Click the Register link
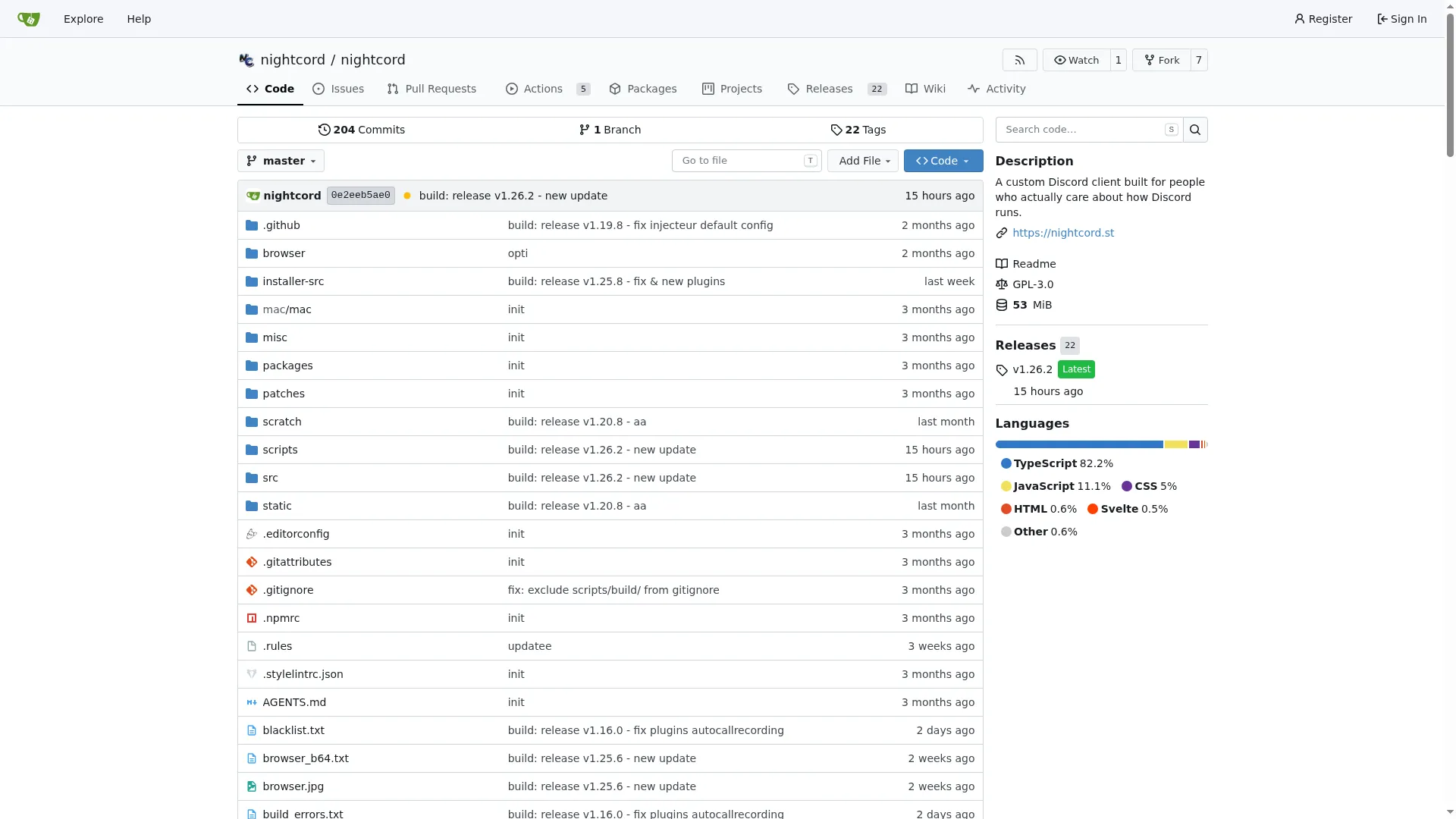 (1323, 19)
